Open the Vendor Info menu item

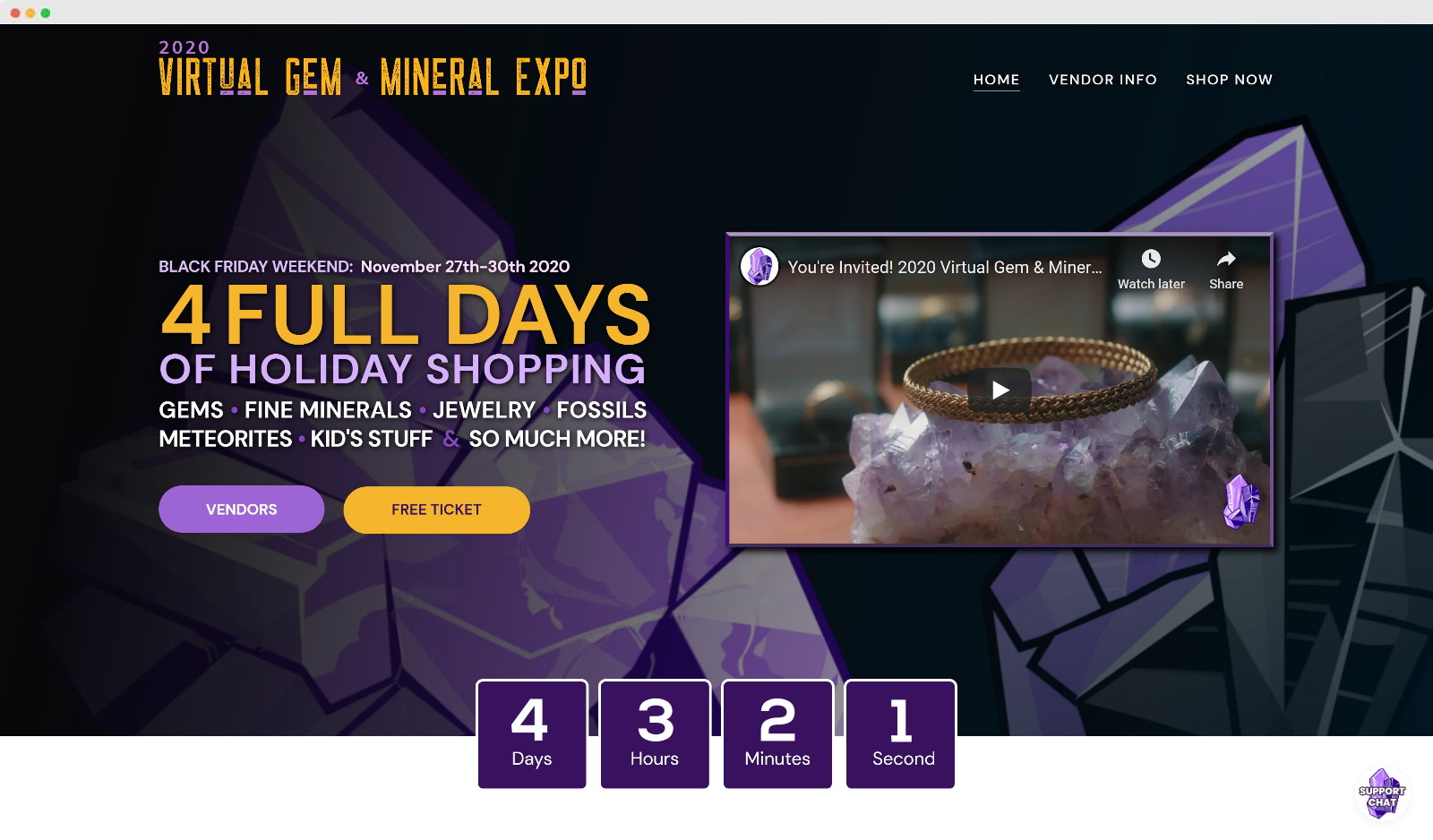1103,80
